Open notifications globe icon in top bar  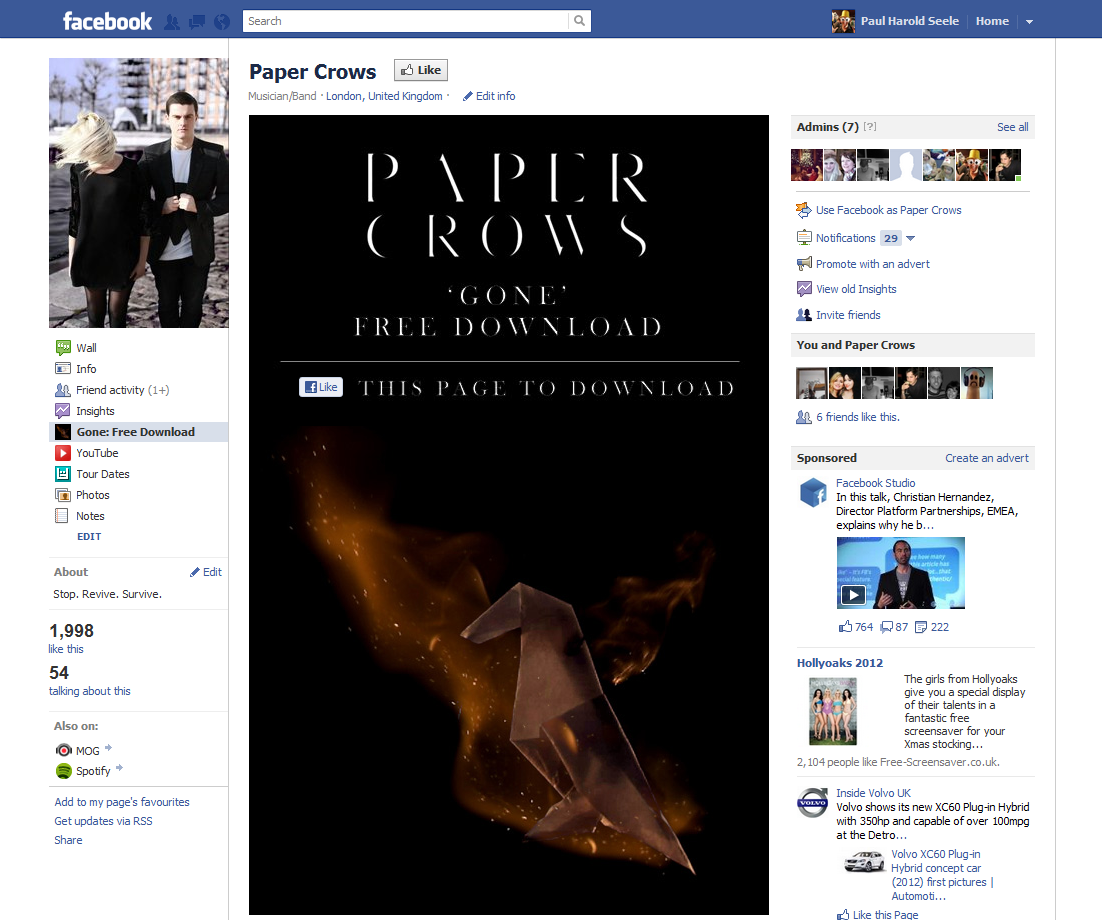coord(222,22)
